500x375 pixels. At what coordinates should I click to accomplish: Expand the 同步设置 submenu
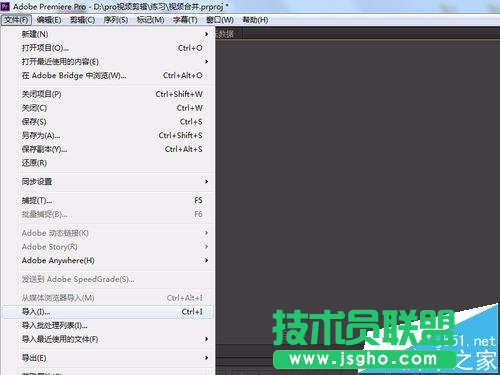[107, 182]
